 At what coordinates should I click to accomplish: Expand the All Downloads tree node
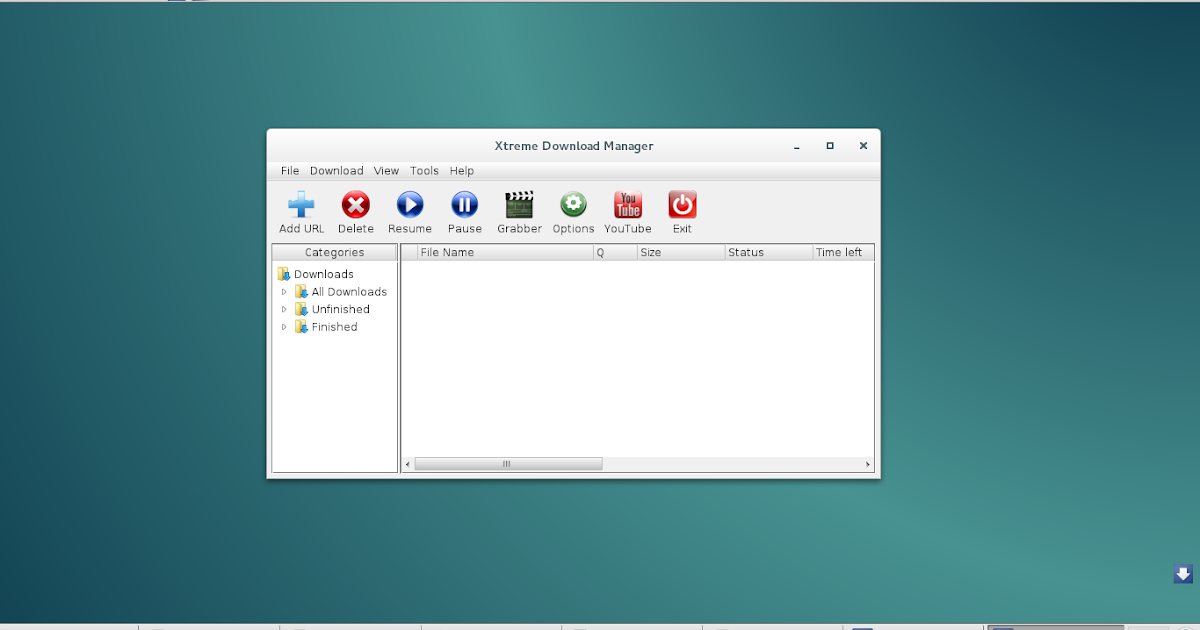point(284,292)
